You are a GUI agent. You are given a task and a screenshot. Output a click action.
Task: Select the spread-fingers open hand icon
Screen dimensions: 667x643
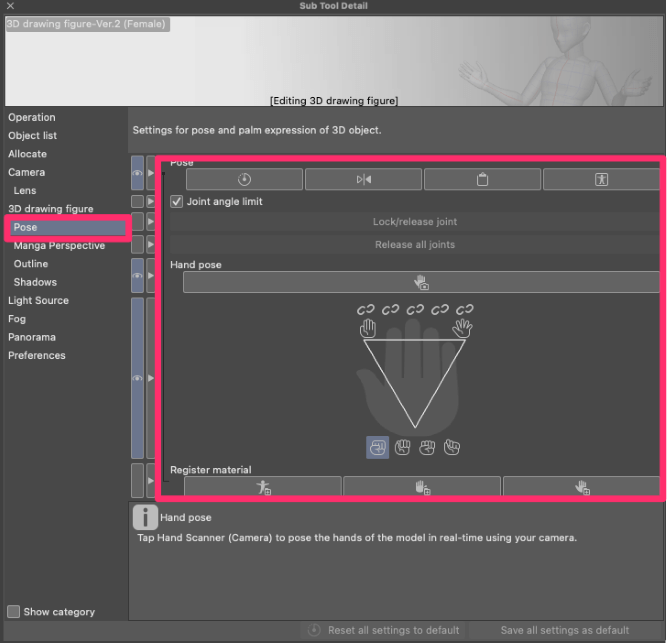tap(462, 328)
